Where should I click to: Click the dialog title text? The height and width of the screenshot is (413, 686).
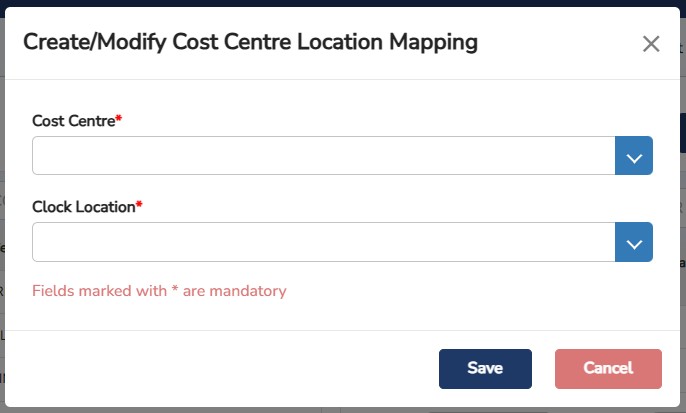tap(250, 42)
